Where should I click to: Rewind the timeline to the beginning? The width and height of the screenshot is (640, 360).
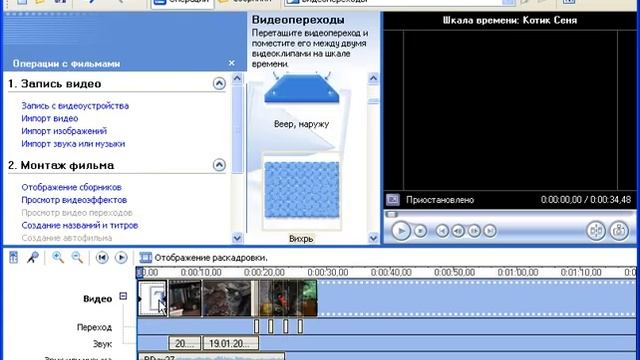[x=102, y=258]
